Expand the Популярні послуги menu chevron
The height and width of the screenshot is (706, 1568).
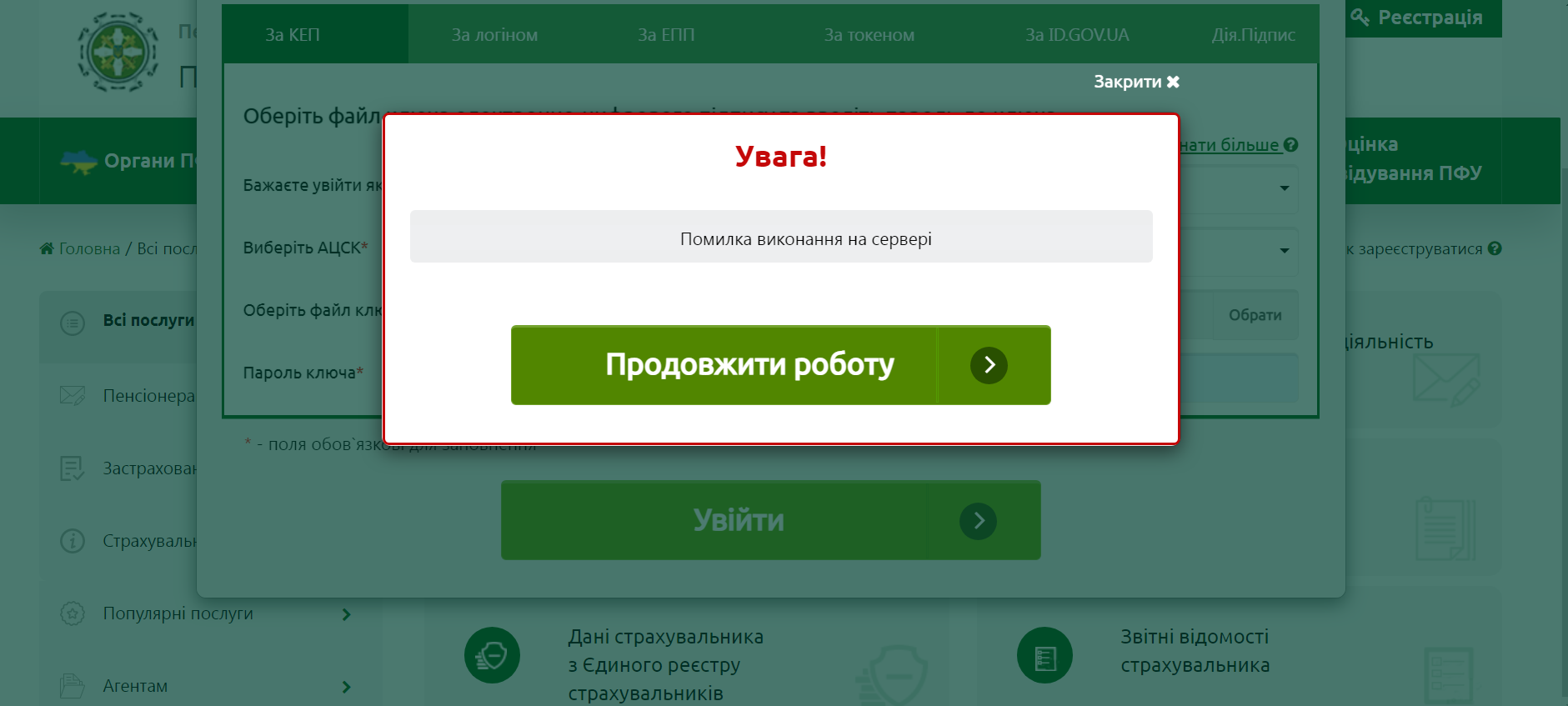(x=347, y=614)
